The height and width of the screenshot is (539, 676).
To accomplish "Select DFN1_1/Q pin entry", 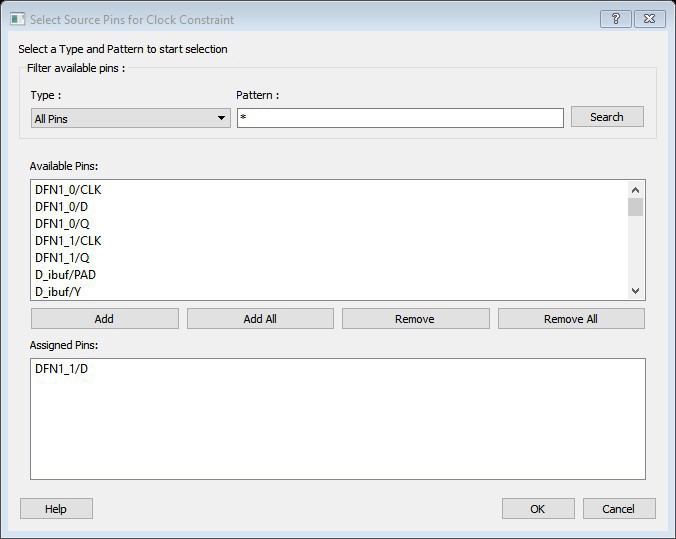I will point(62,257).
